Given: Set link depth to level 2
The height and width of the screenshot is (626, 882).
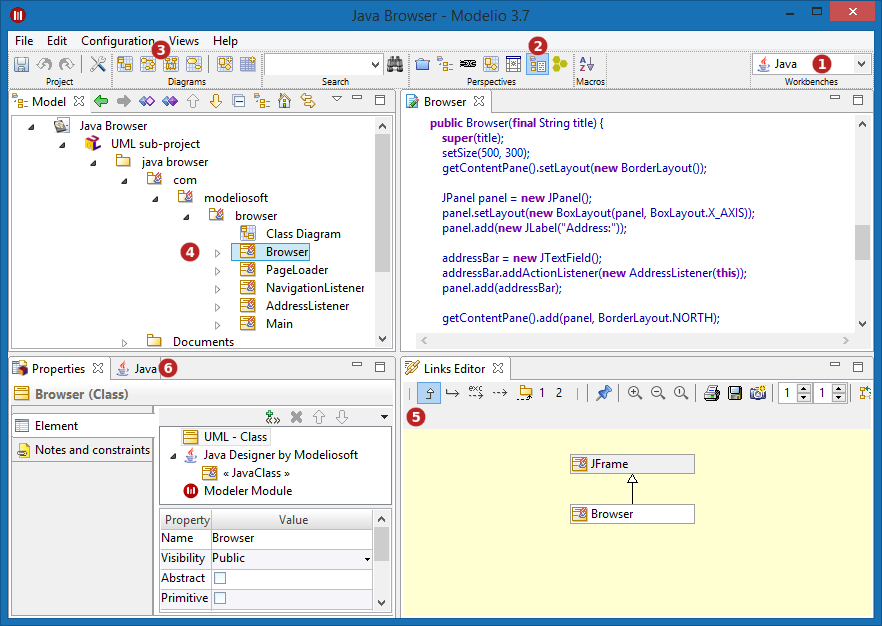Looking at the screenshot, I should (x=559, y=393).
